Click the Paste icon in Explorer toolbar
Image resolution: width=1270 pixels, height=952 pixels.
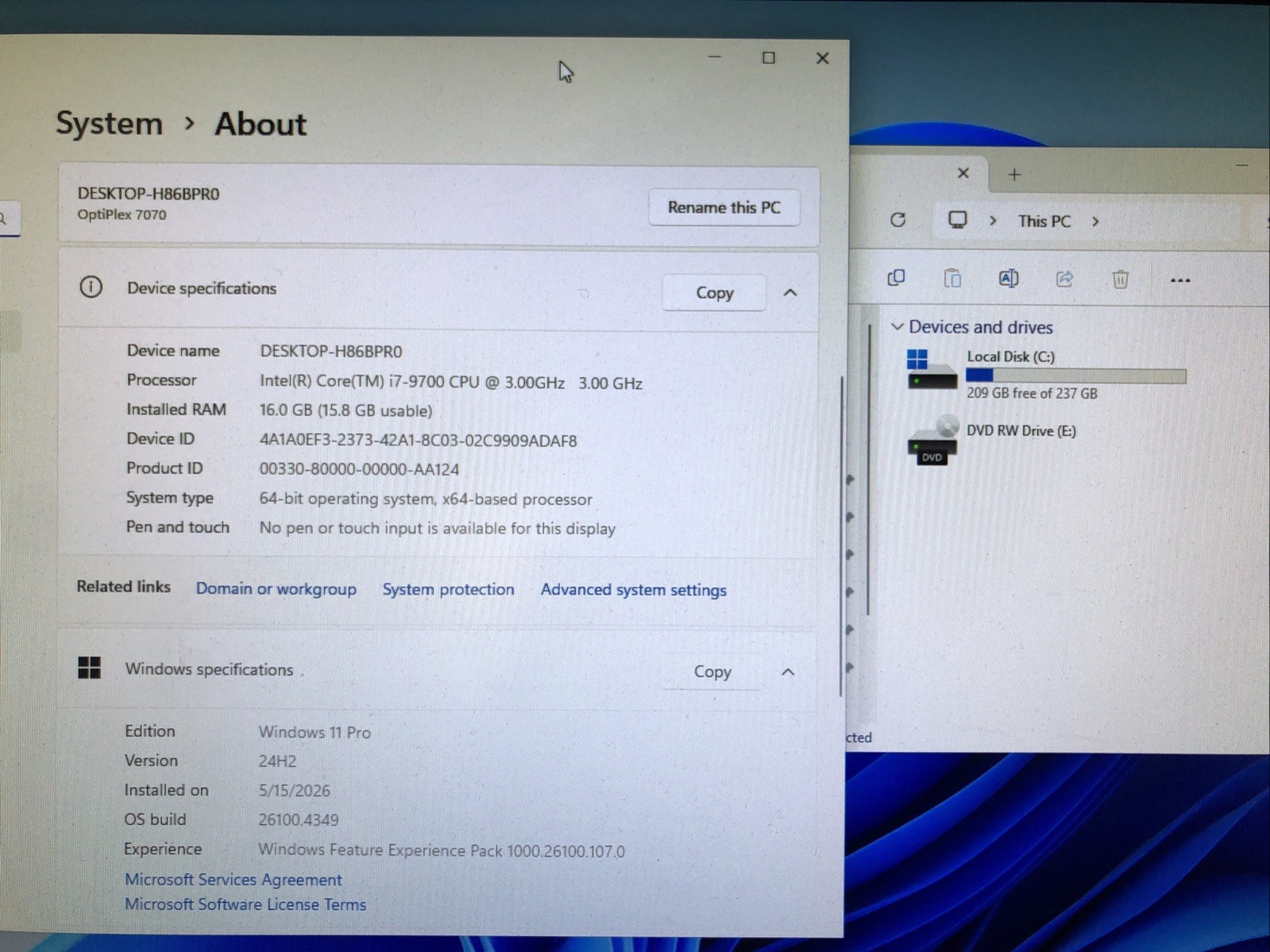coord(952,278)
